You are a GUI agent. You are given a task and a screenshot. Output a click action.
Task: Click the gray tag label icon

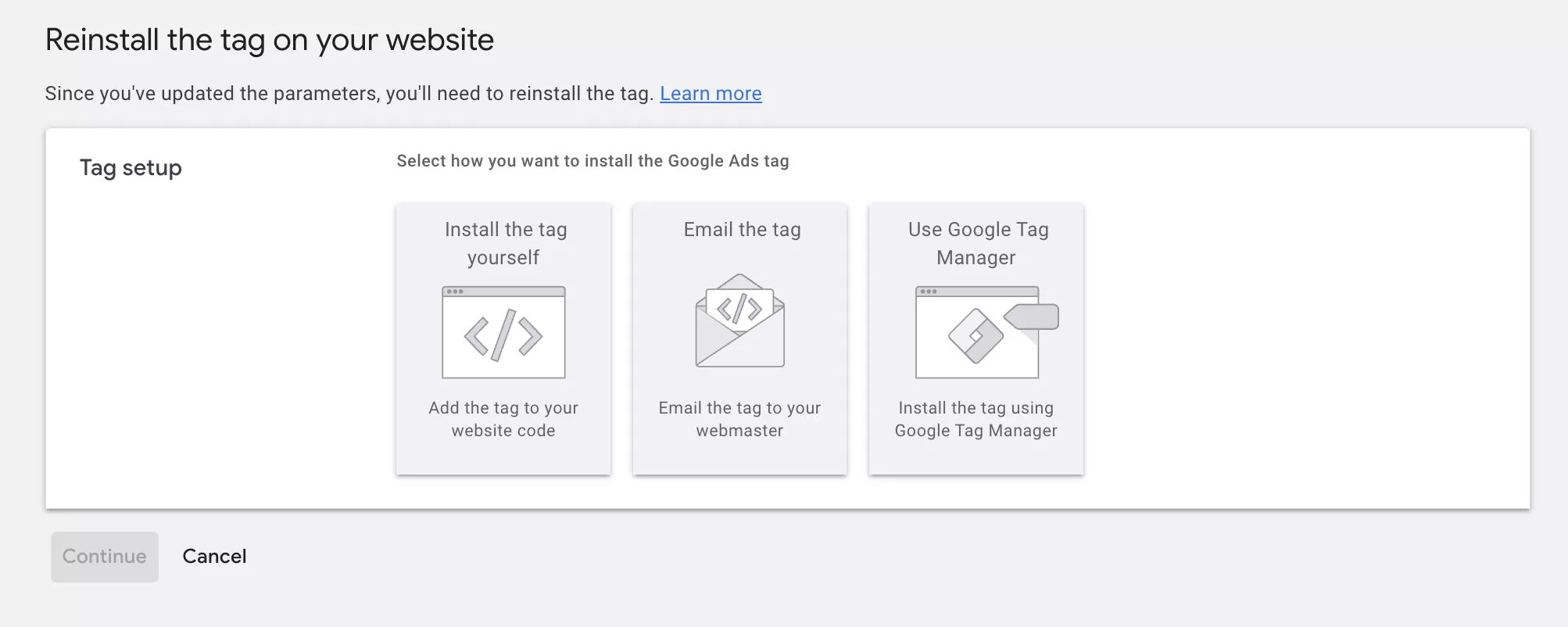click(x=1031, y=317)
